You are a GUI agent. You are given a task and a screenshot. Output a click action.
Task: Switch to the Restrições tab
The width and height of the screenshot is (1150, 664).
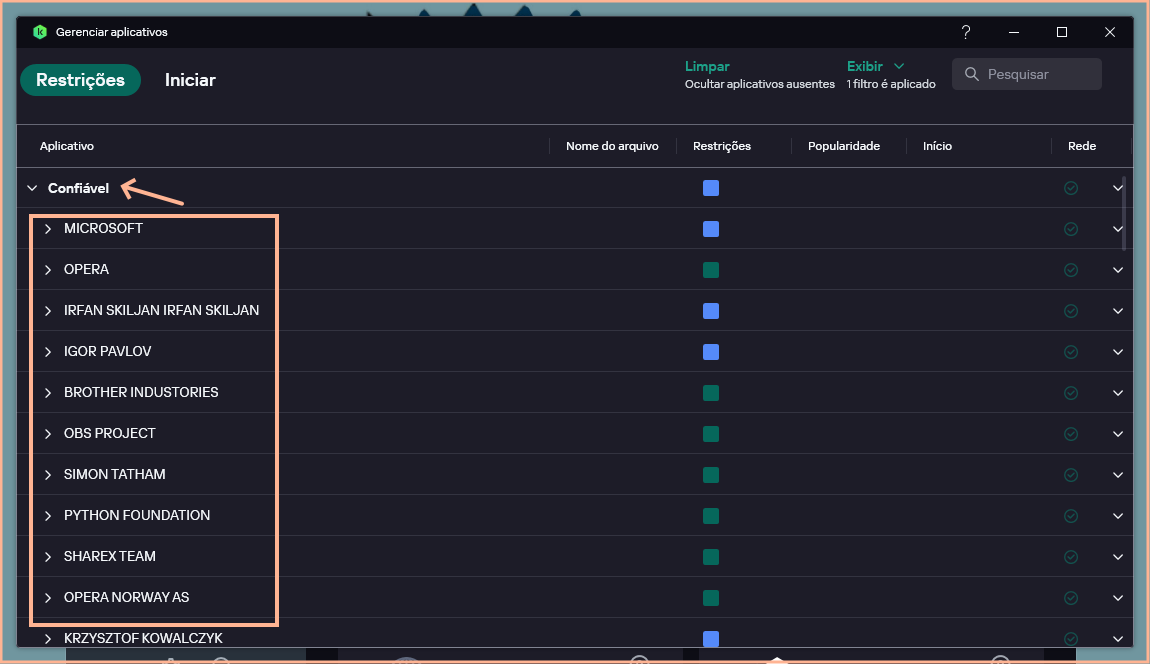pyautogui.click(x=81, y=80)
